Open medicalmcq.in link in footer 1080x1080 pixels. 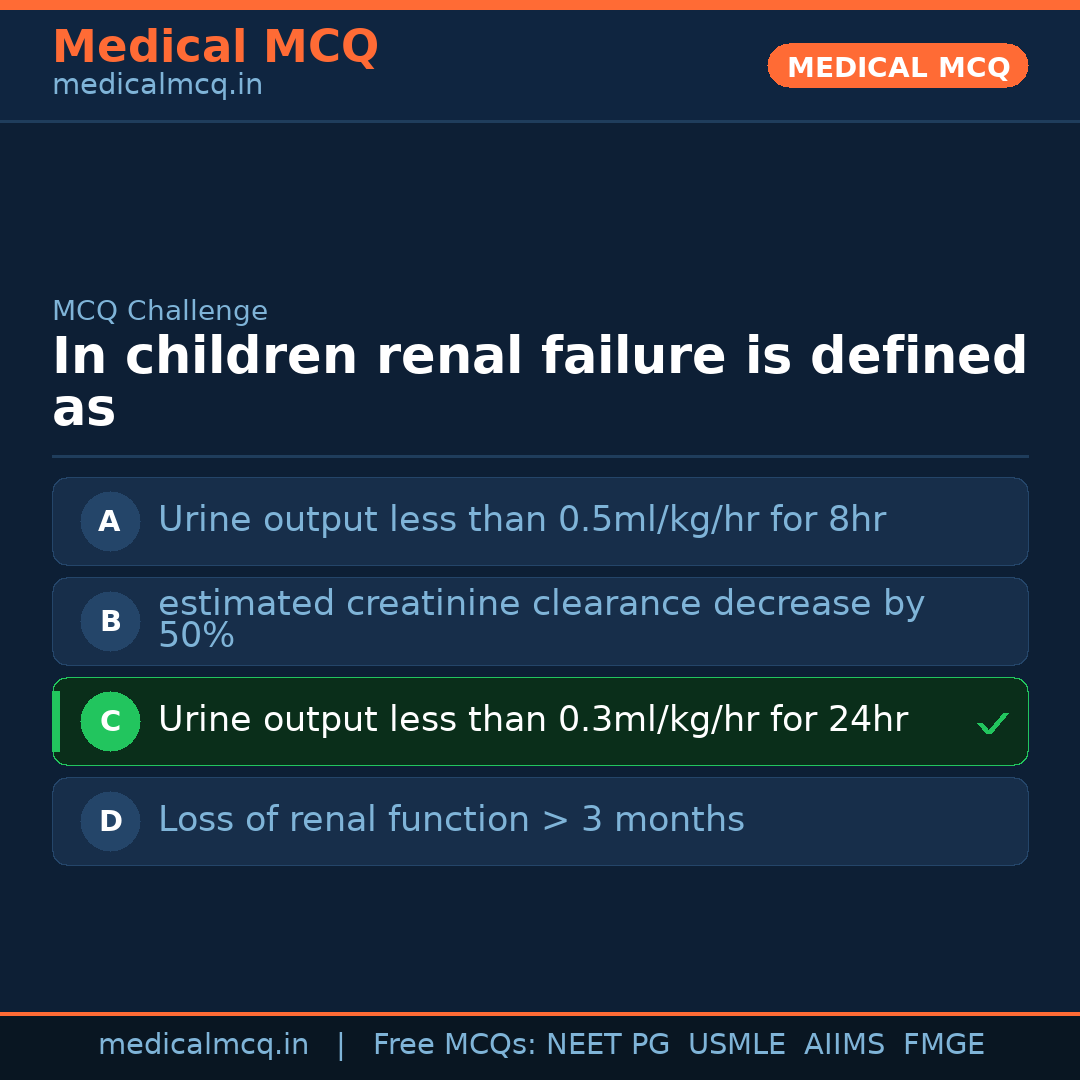(x=203, y=1045)
